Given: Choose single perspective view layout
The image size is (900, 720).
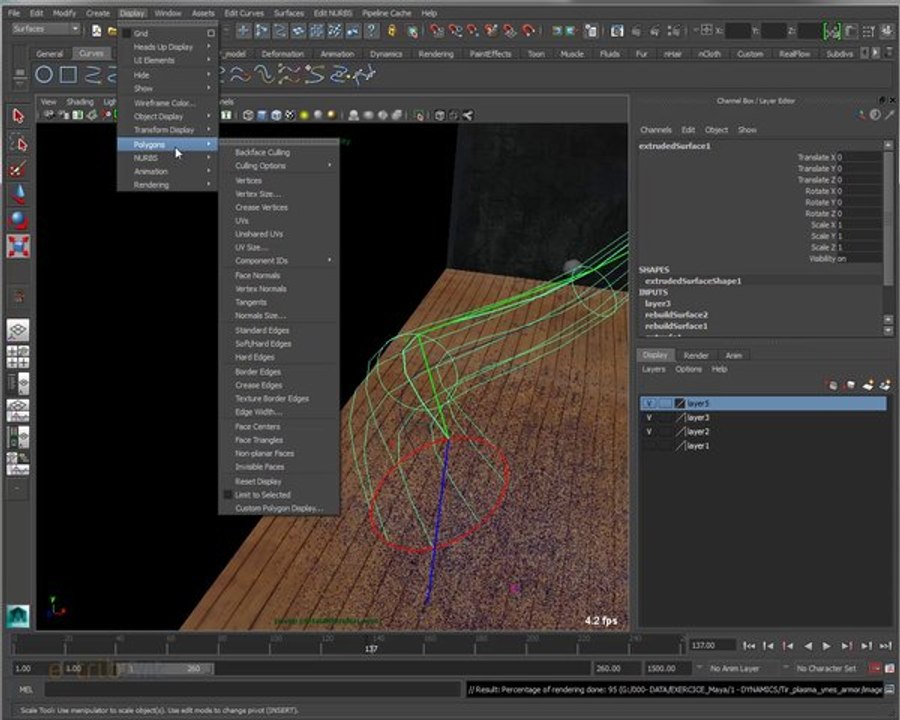Looking at the screenshot, I should [18, 330].
